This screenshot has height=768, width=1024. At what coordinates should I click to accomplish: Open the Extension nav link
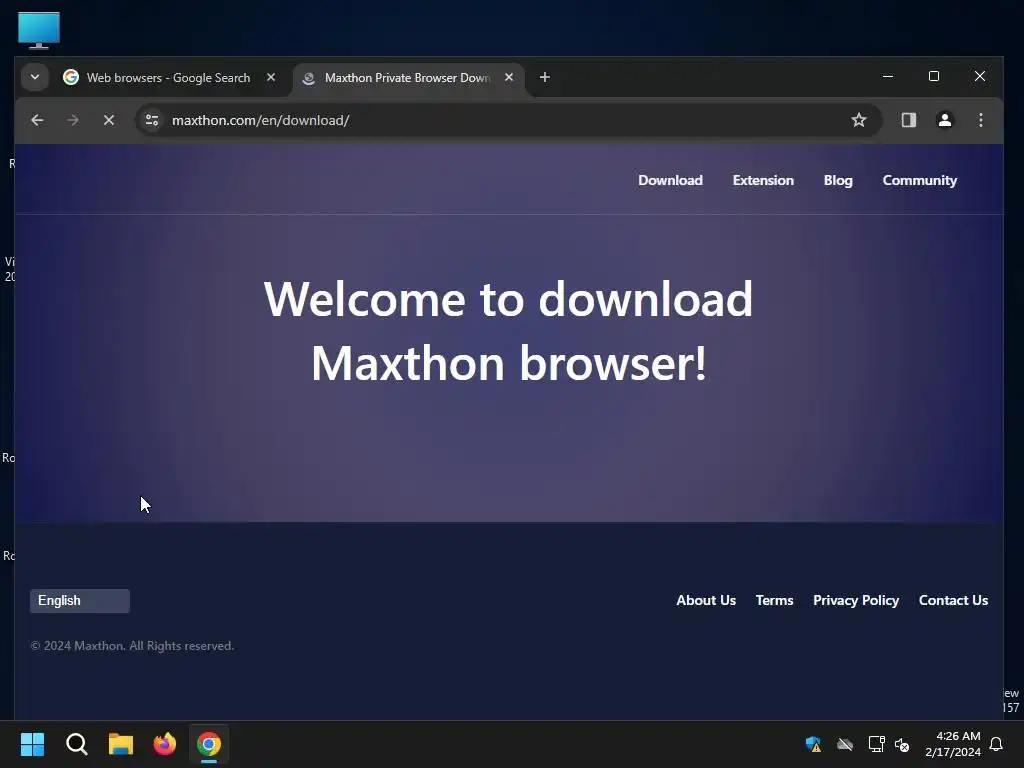pyautogui.click(x=763, y=180)
